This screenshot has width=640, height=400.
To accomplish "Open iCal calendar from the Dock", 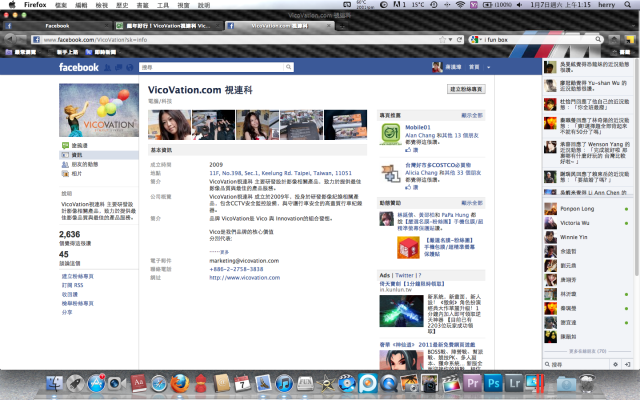I will 242,384.
